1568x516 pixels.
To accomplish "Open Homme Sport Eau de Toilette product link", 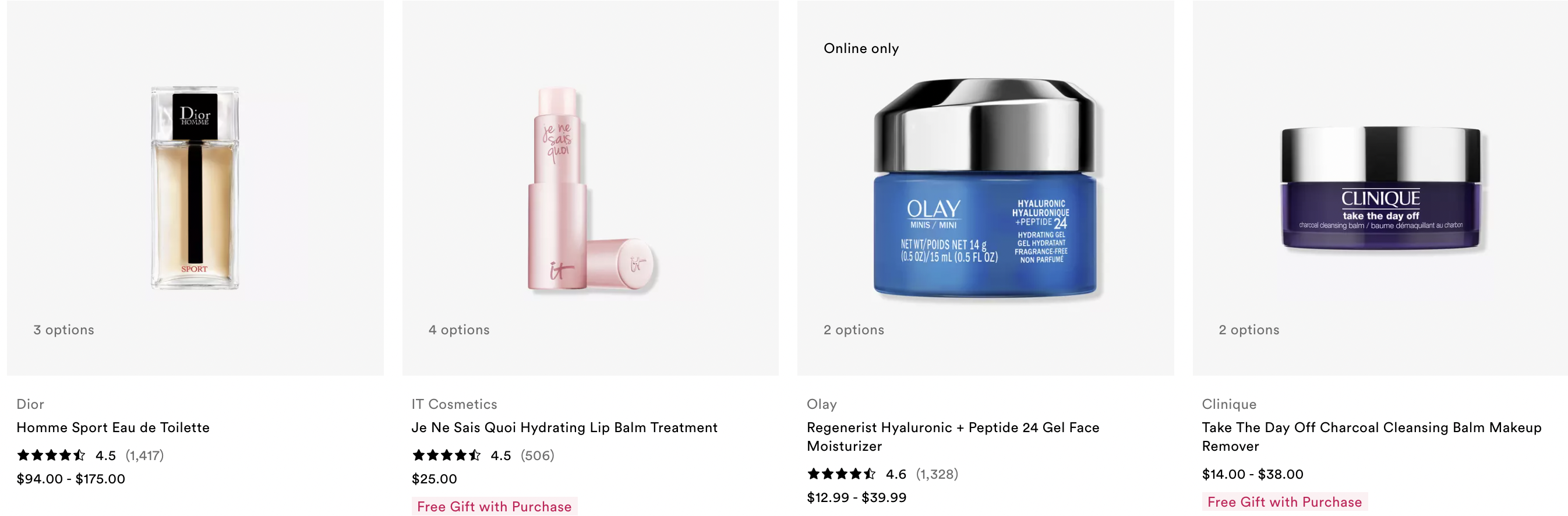I will [112, 427].
